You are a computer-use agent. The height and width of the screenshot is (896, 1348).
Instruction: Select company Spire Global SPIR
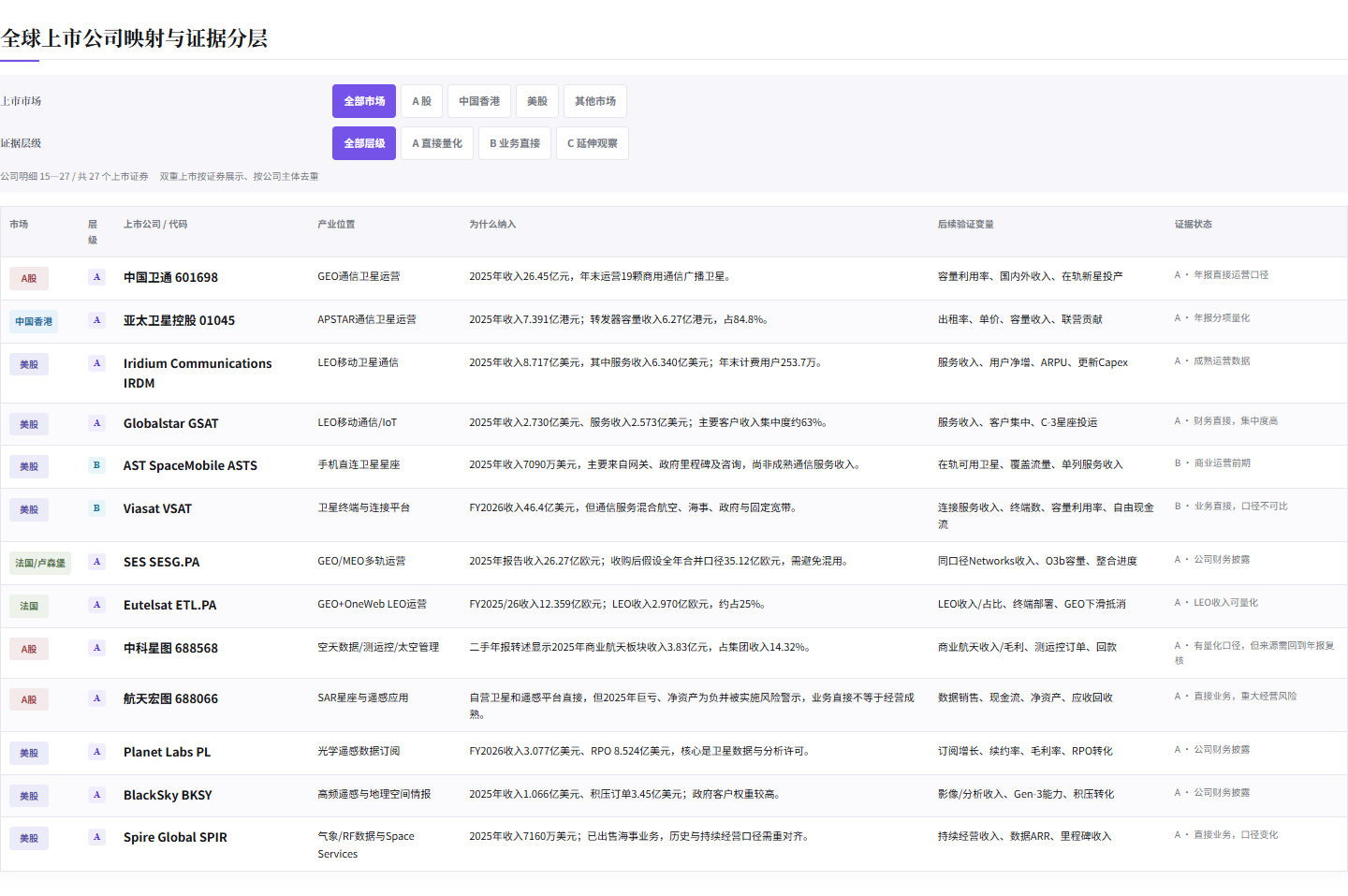[175, 838]
